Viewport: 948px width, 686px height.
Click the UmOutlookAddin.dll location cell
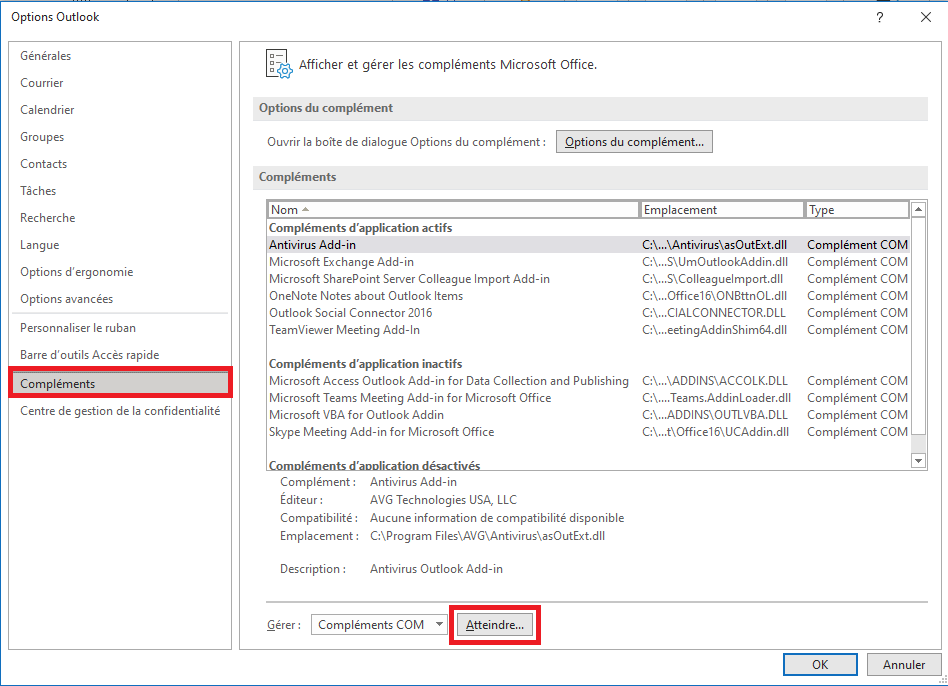715,262
